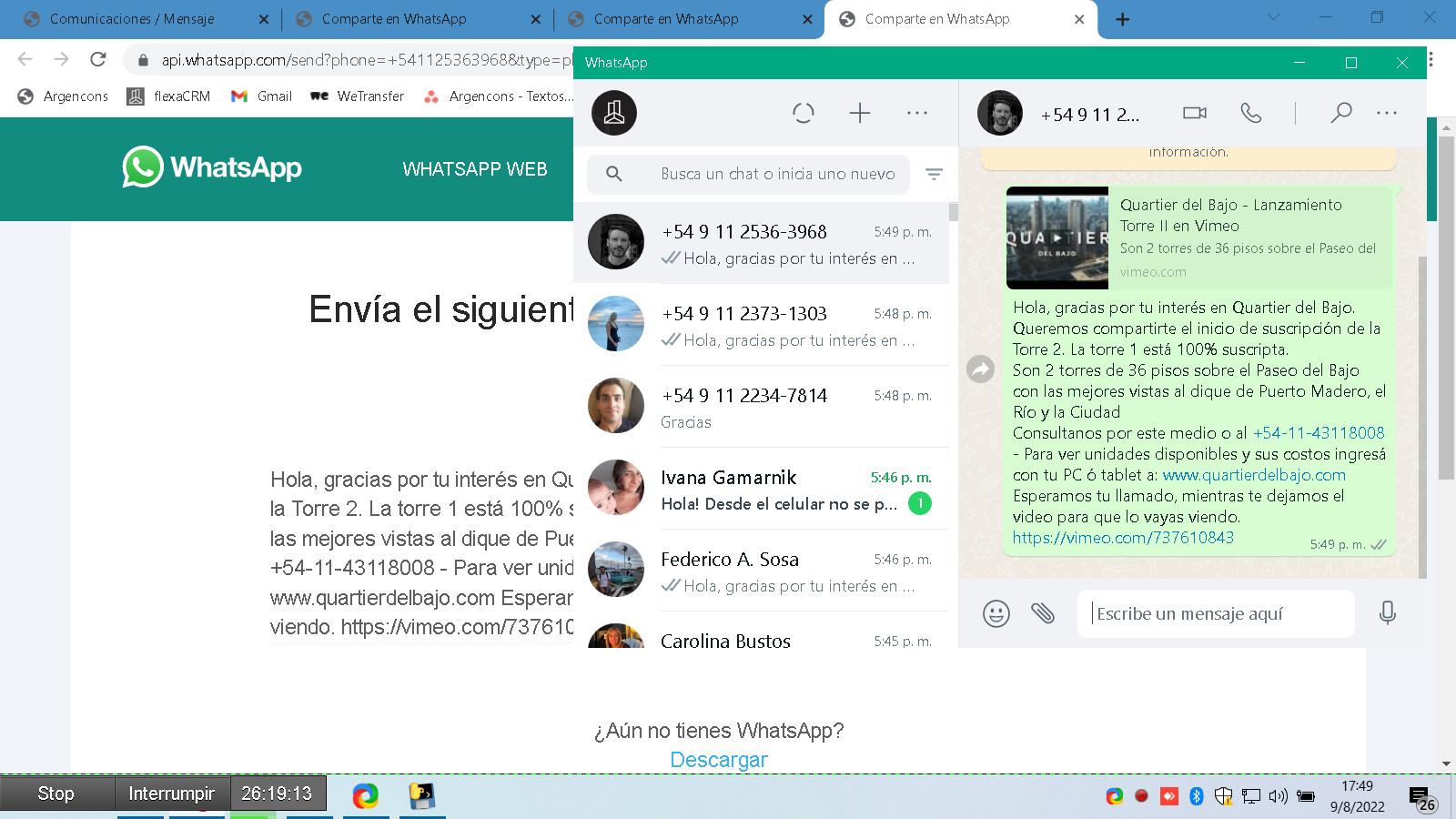The height and width of the screenshot is (819, 1456).
Task: Open the status ring icon in WhatsApp
Action: 803,113
